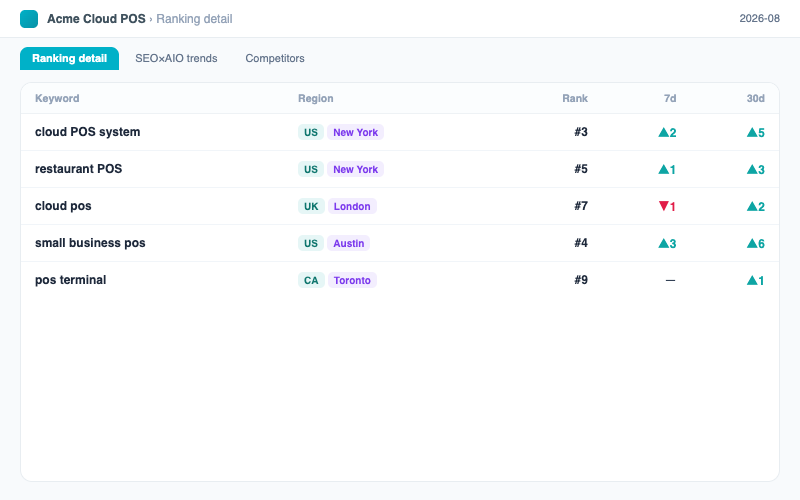Select the small business pos keyword

click(x=90, y=243)
